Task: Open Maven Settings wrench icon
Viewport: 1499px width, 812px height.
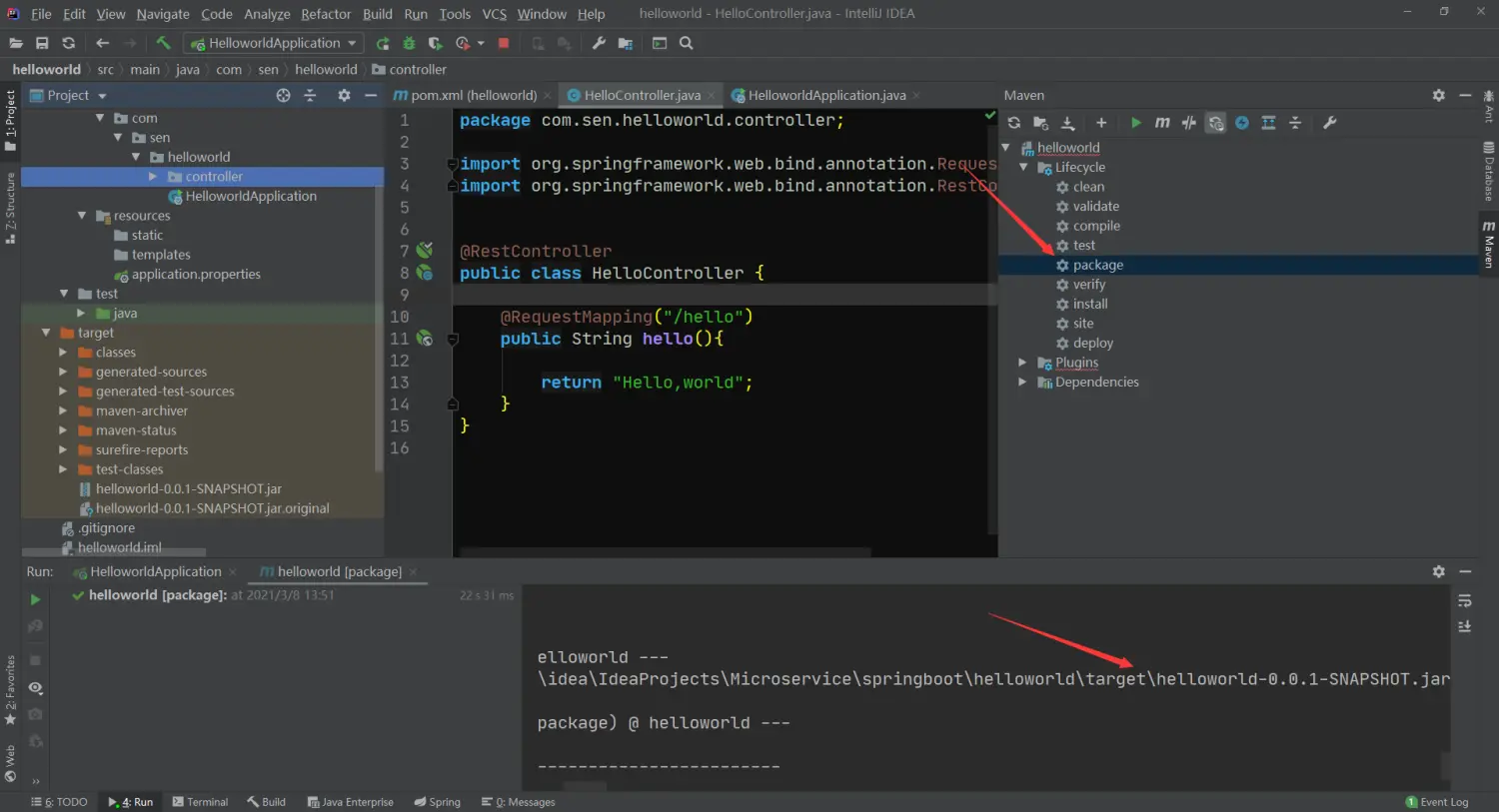Action: click(1329, 123)
